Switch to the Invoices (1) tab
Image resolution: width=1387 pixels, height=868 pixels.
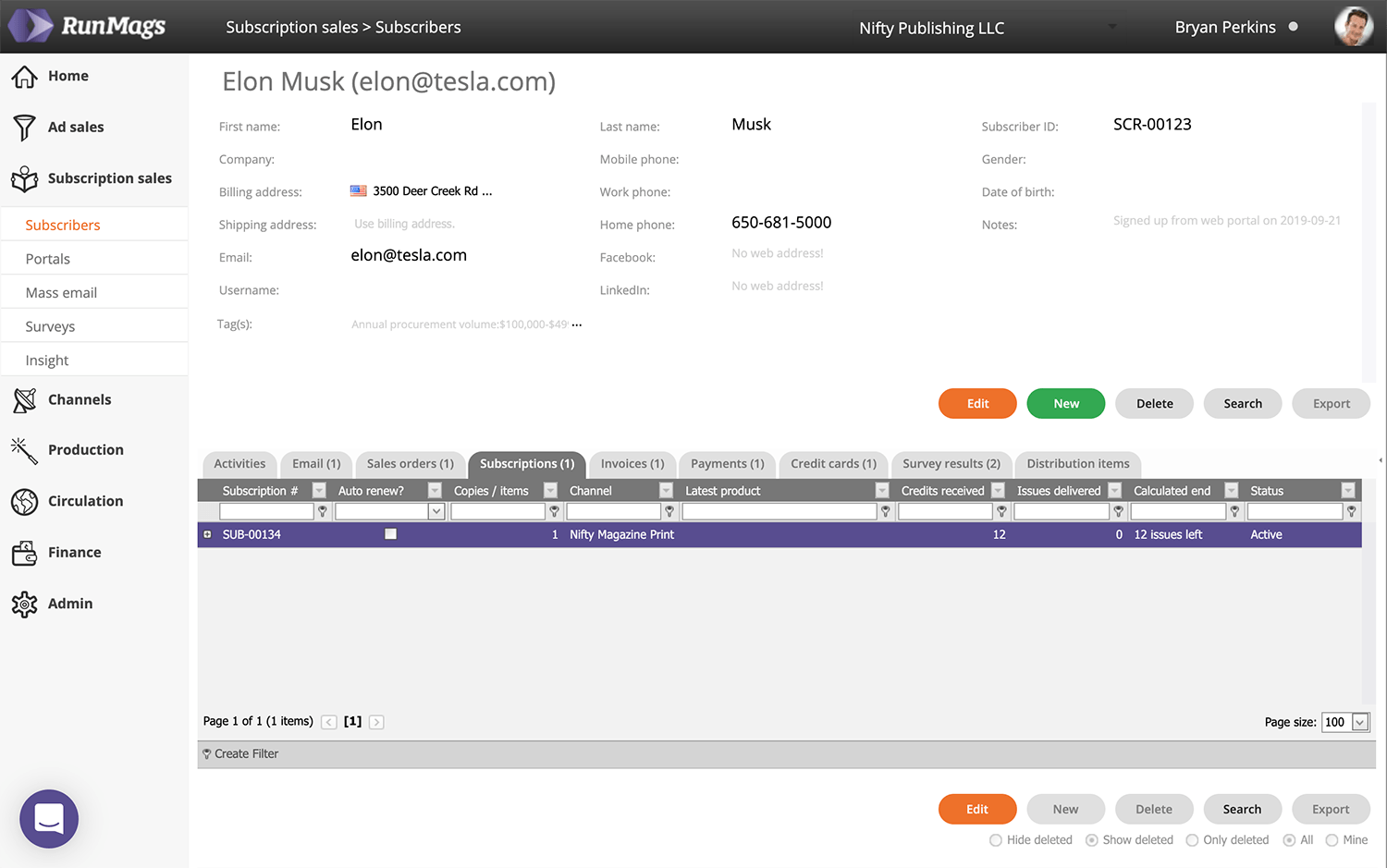point(632,464)
